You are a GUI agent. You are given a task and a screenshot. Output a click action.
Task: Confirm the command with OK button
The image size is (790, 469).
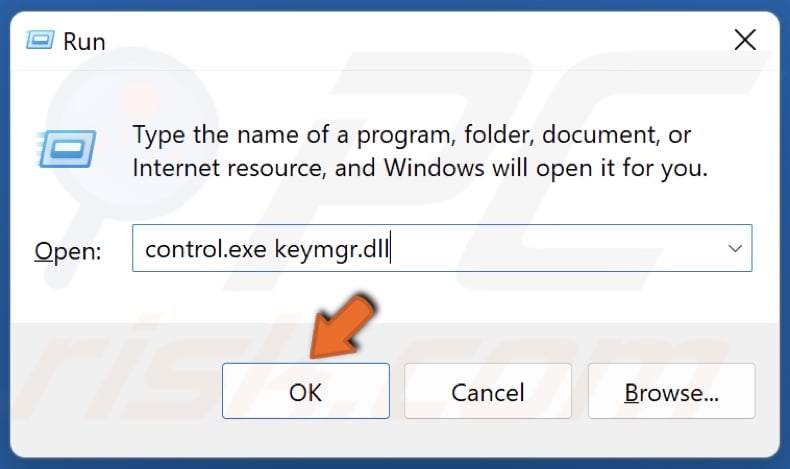click(x=306, y=391)
